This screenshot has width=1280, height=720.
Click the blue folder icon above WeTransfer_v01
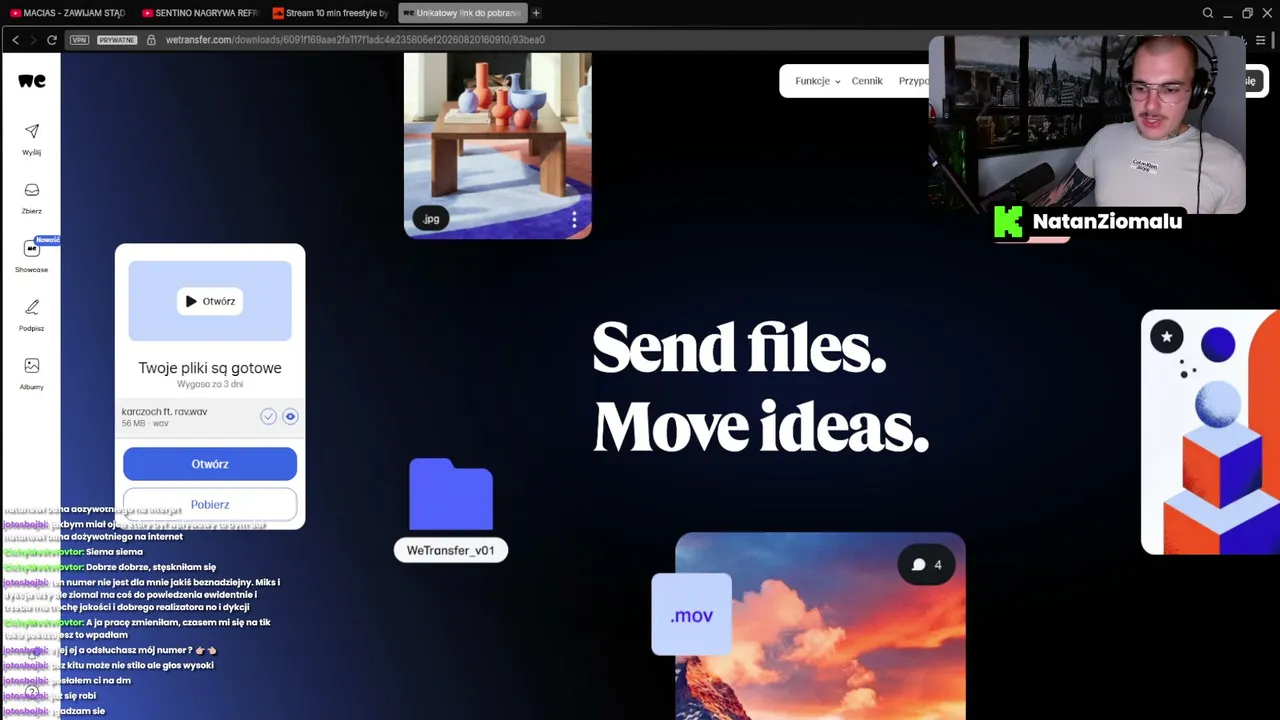tap(451, 495)
